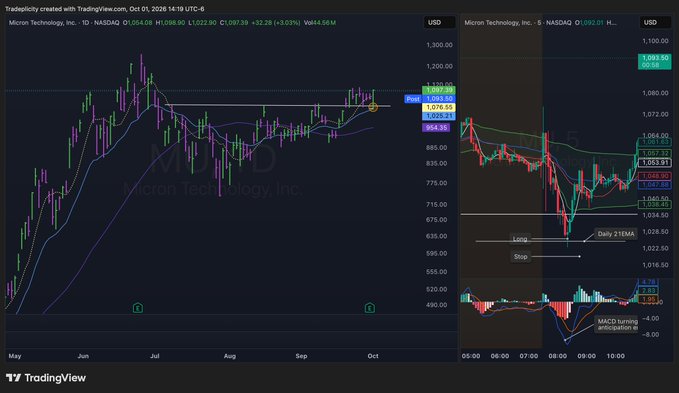This screenshot has height=393, width=679.
Task: Click the 08:00 time axis label
Action: 557,356
